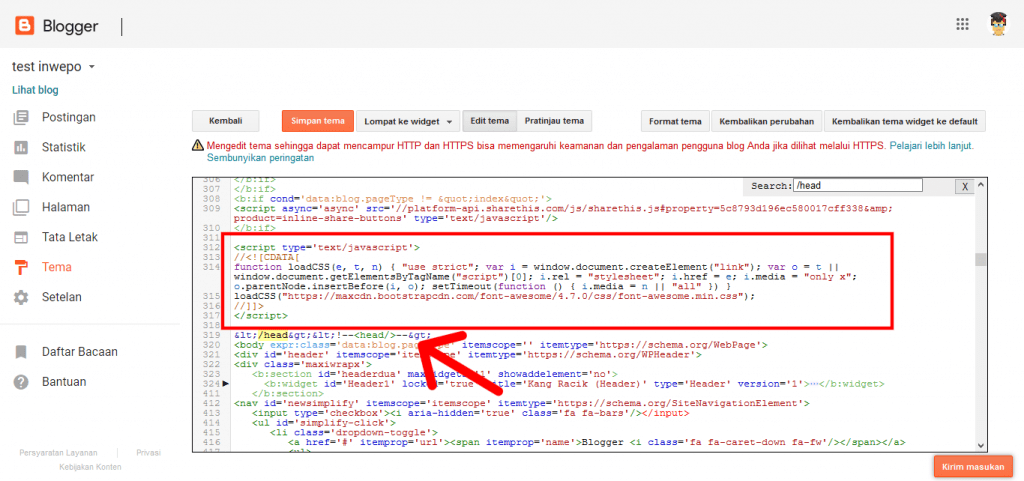Close the code search box
The image size is (1024, 481).
965,187
